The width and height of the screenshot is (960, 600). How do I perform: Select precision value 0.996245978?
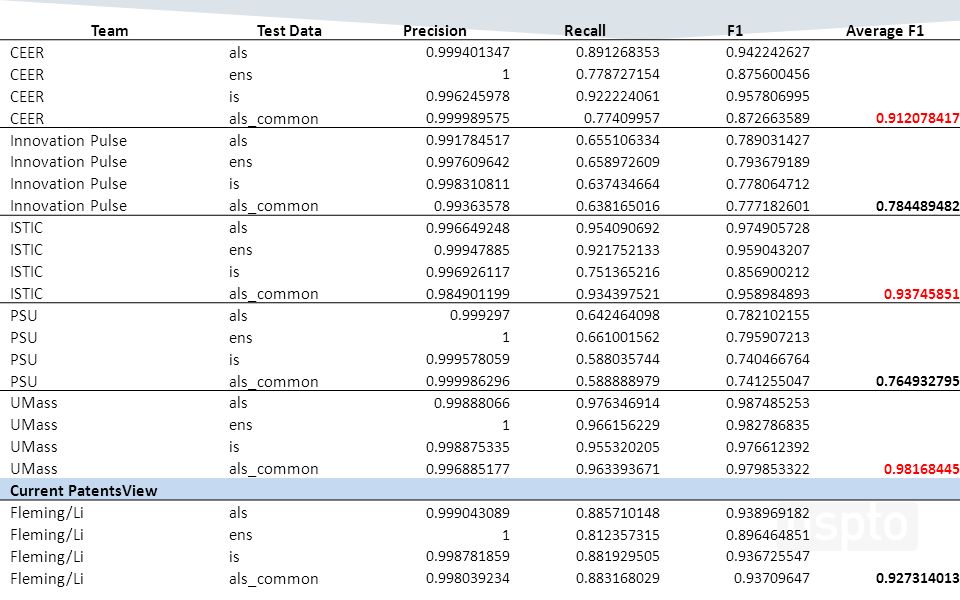click(468, 96)
